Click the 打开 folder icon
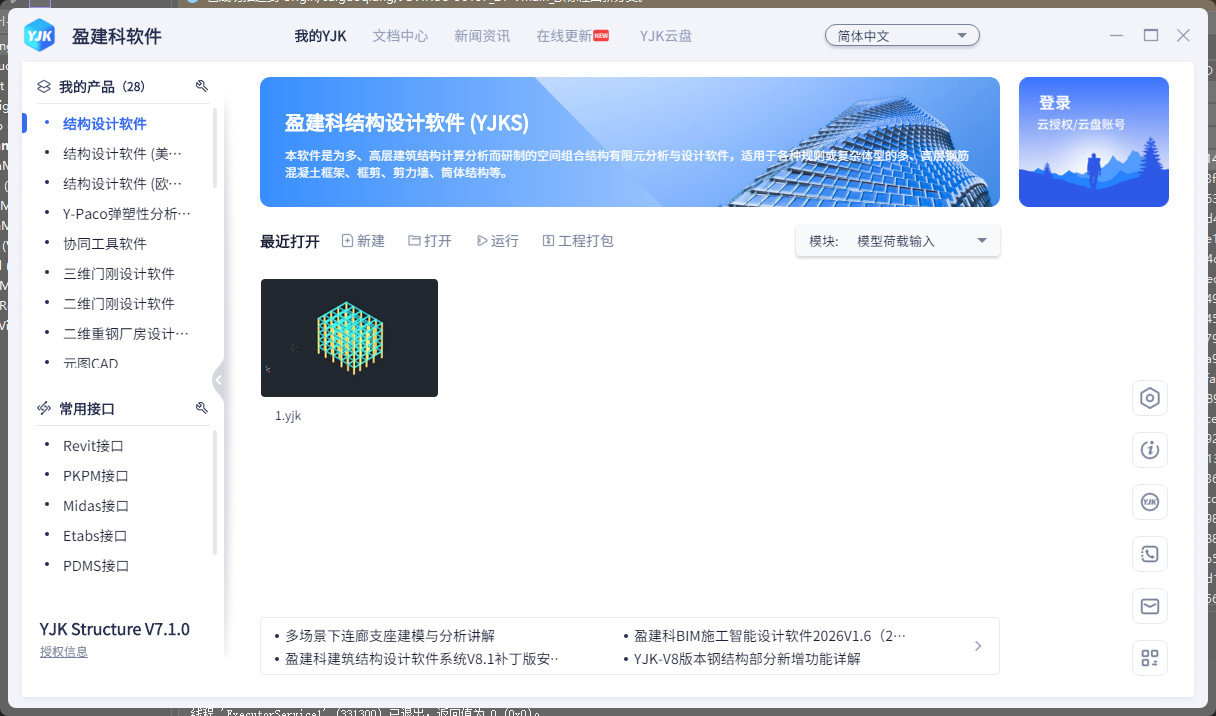Screen dimensions: 1216x716 pyautogui.click(x=414, y=241)
